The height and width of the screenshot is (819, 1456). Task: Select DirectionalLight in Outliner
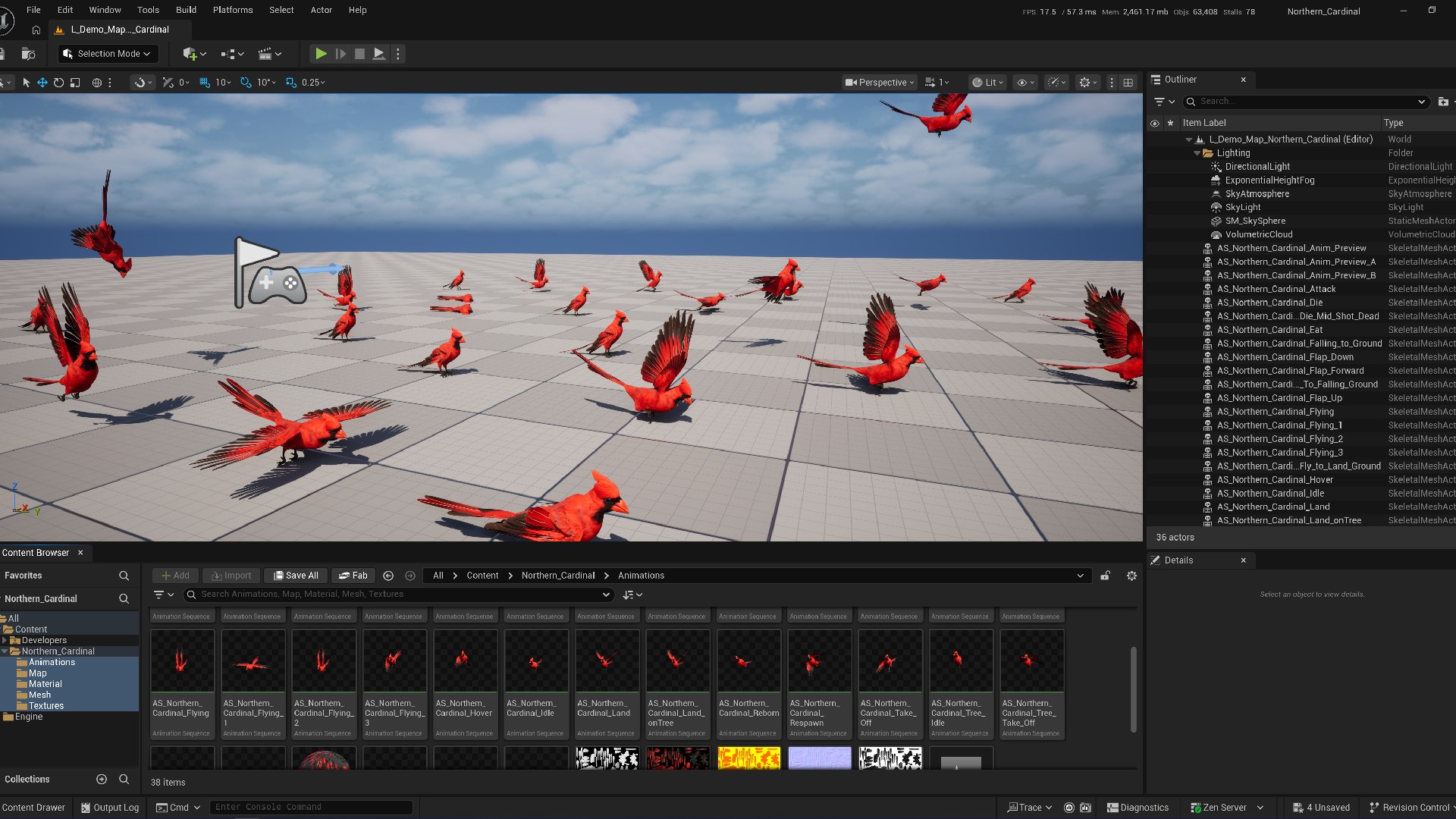pyautogui.click(x=1257, y=167)
